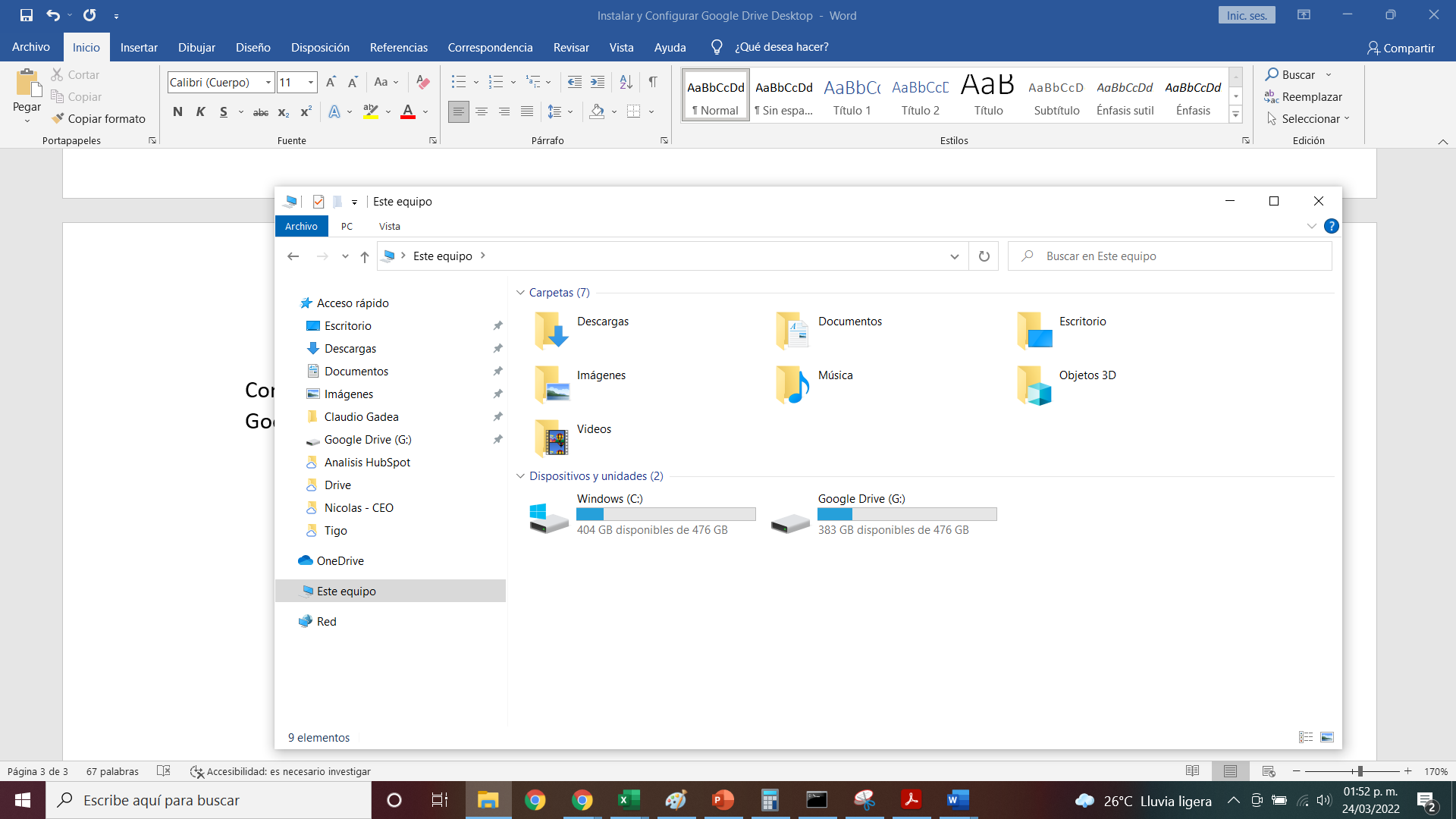The image size is (1456, 819).
Task: Go up one folder level in Explorer
Action: 365,256
